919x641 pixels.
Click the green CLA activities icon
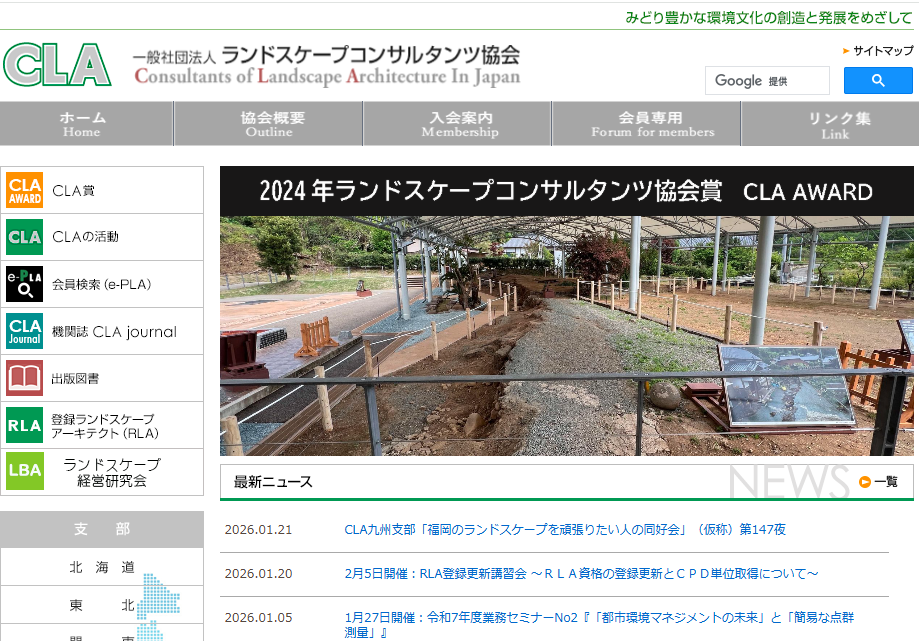[25, 237]
